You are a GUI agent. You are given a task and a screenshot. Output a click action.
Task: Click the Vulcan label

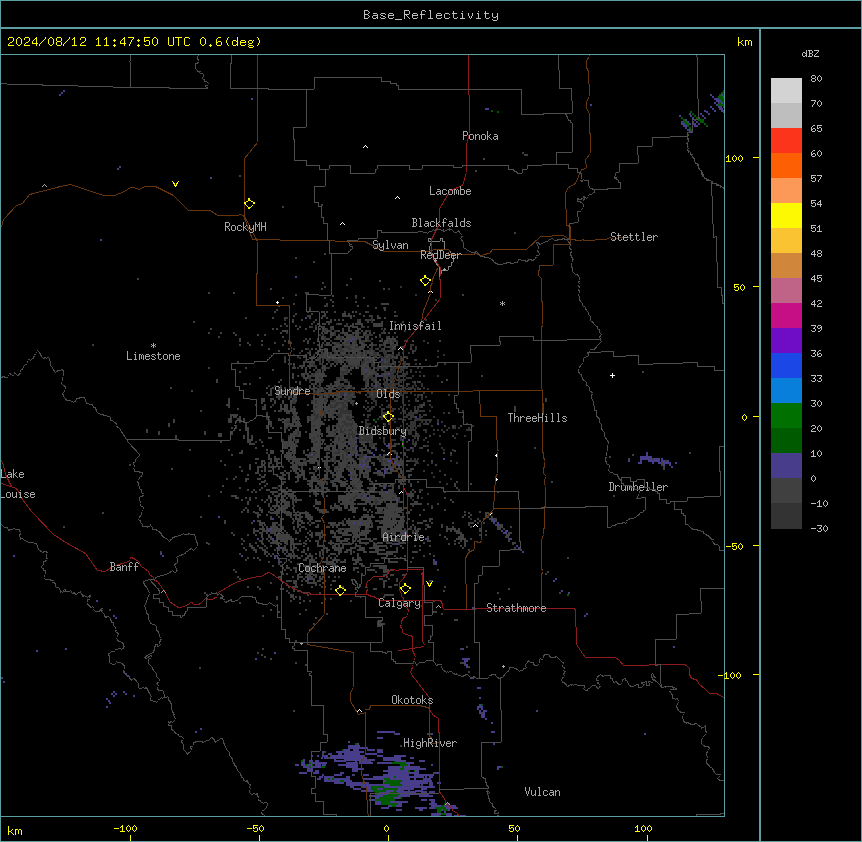pos(543,792)
